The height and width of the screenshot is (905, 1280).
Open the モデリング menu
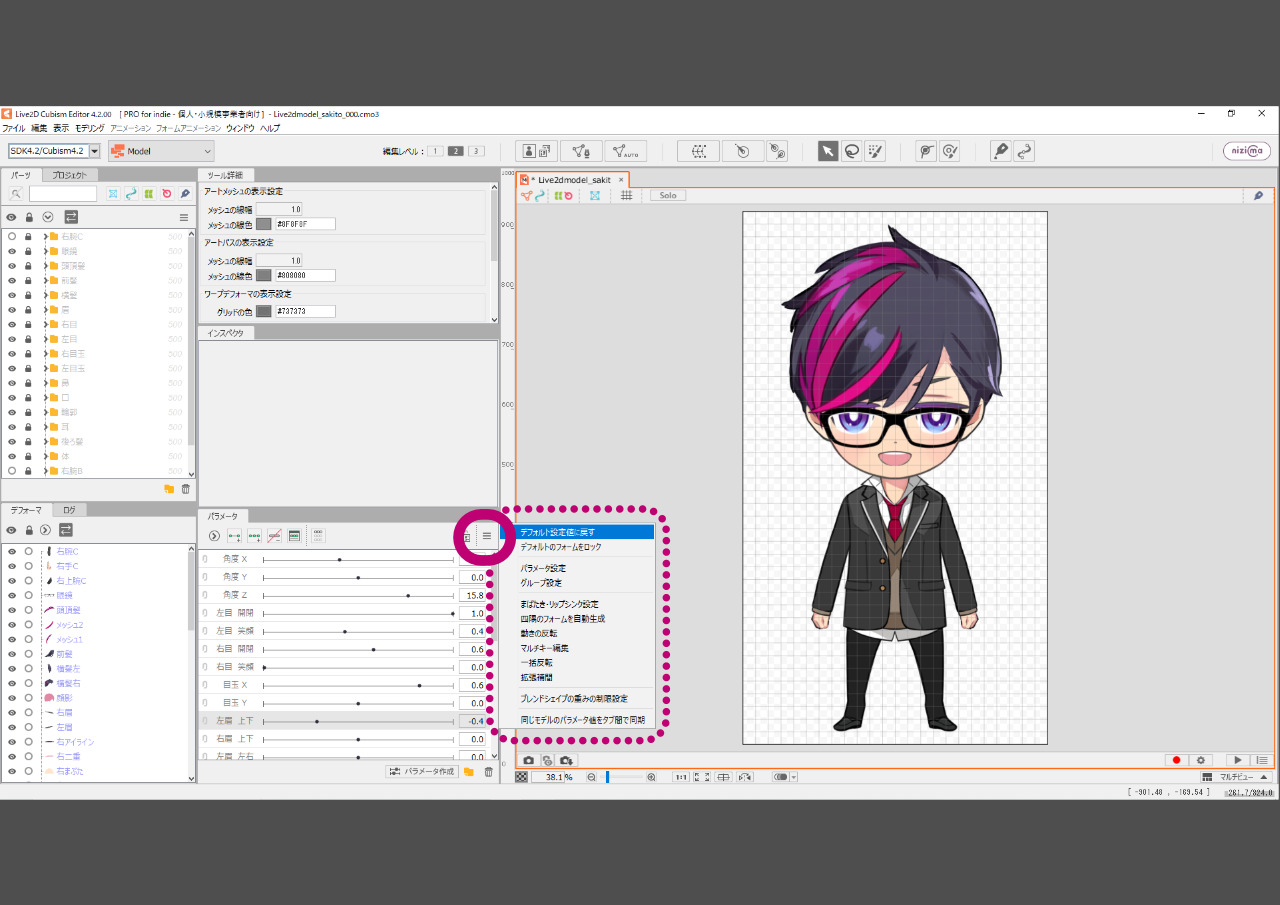[90, 128]
